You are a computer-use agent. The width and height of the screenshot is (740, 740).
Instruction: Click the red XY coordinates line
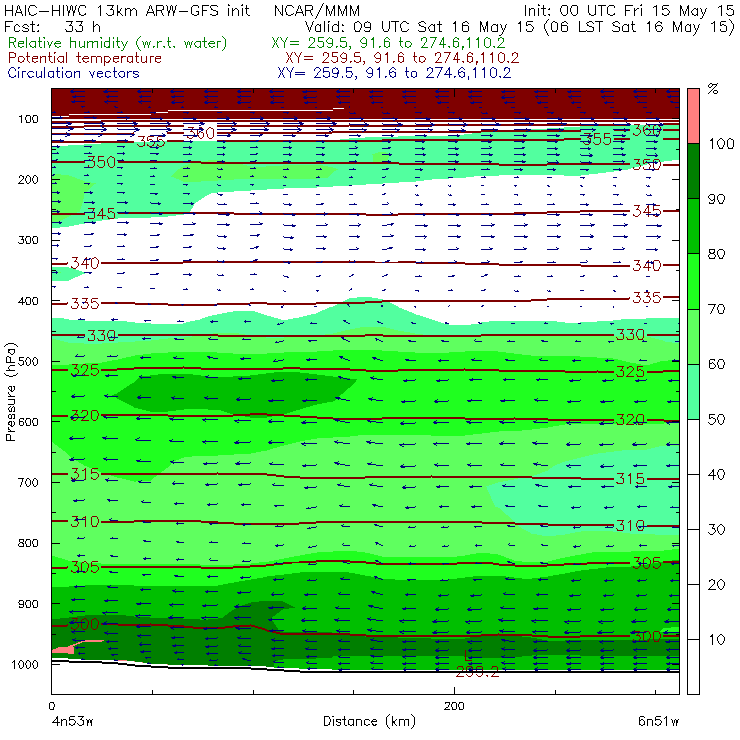pyautogui.click(x=402, y=58)
